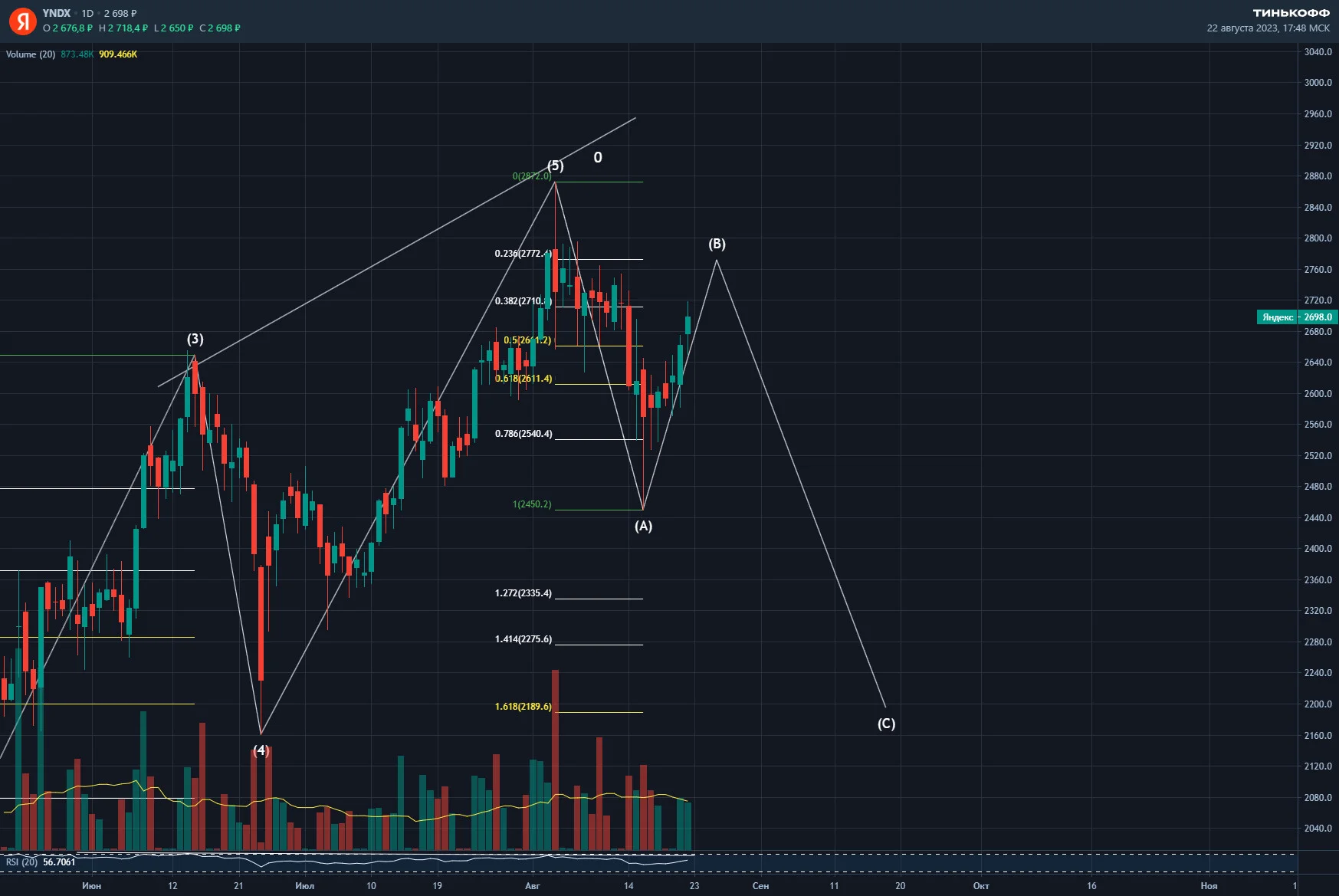Click the RSI (20) indicator label
Viewport: 1339px width, 896px height.
coord(21,862)
